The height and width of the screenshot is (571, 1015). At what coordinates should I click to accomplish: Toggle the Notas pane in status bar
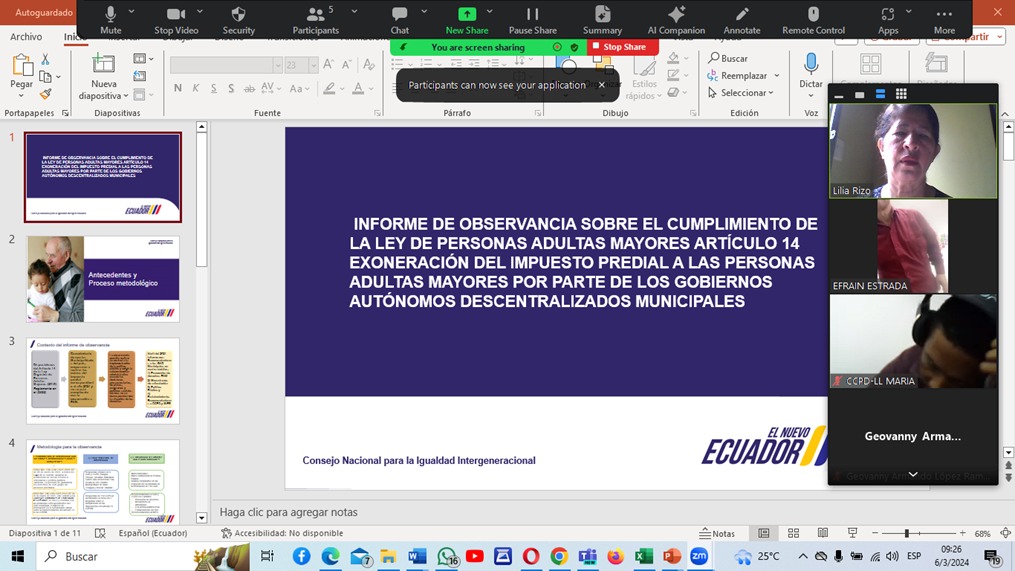[717, 534]
